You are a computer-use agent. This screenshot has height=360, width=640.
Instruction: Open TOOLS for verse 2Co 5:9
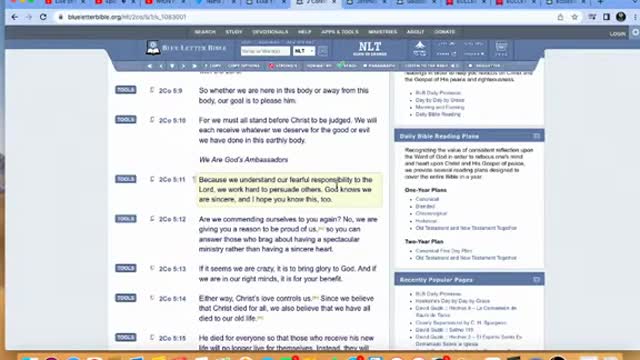click(126, 90)
